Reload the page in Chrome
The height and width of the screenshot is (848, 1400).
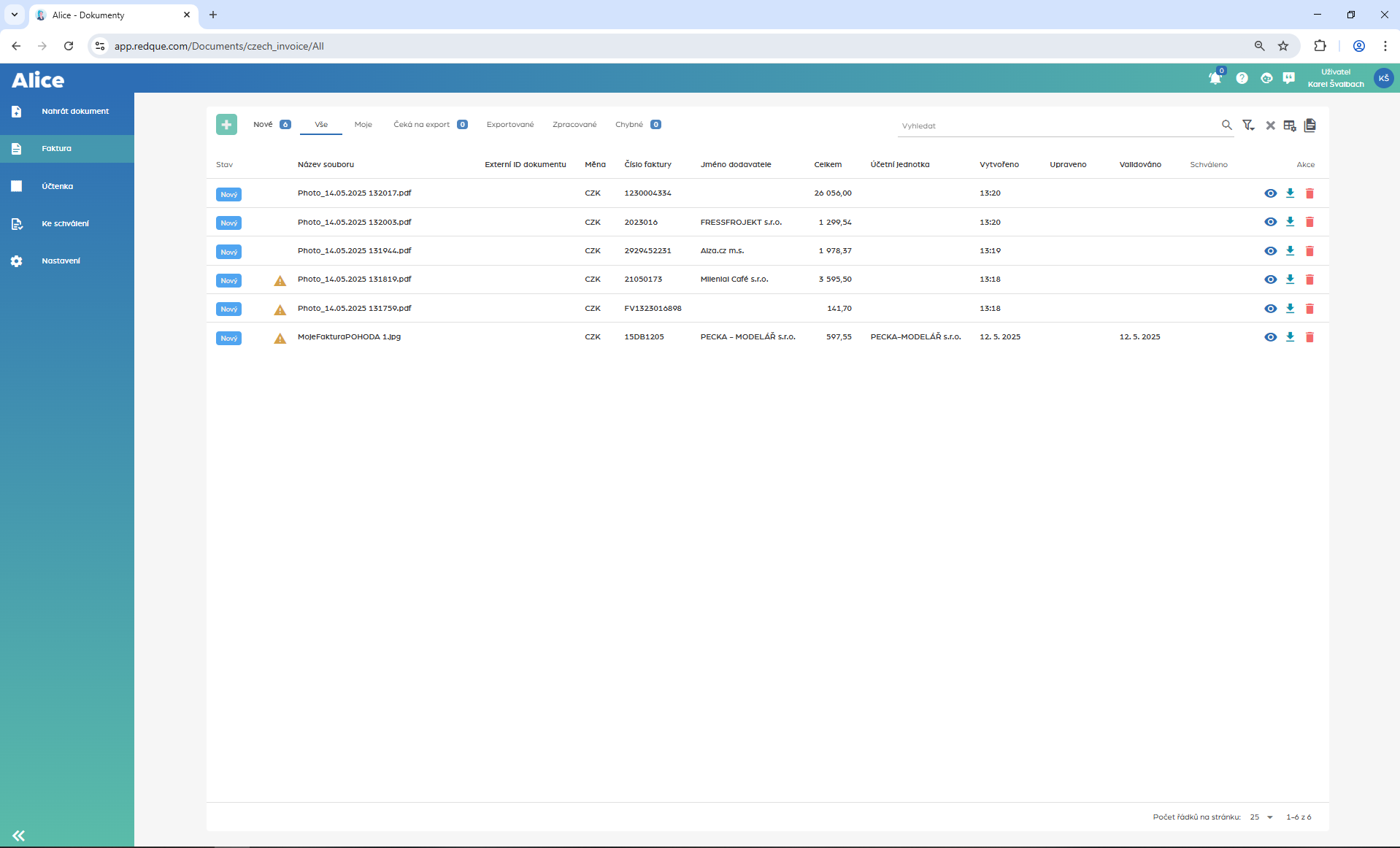click(69, 46)
